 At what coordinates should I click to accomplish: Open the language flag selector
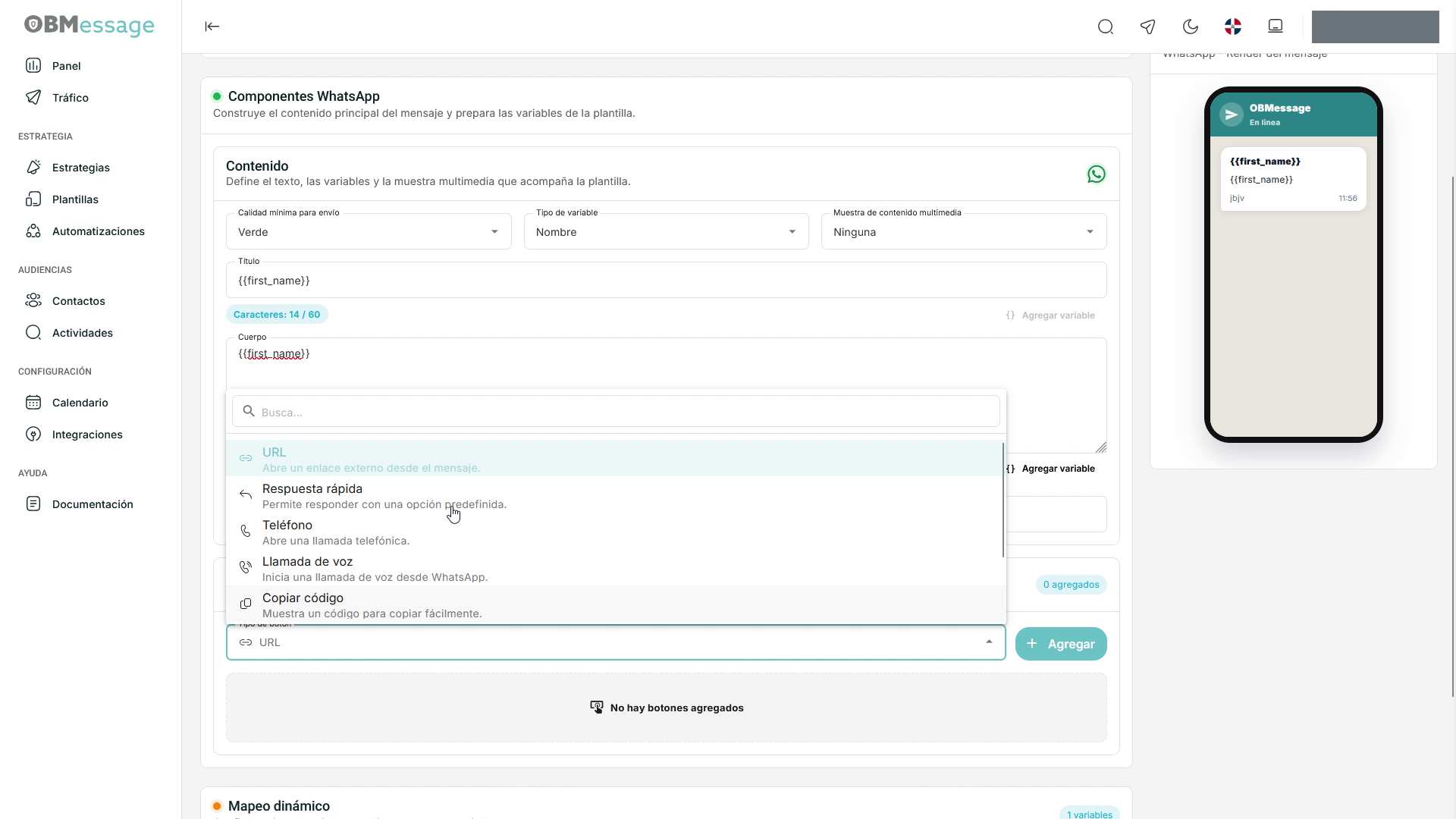pos(1233,27)
